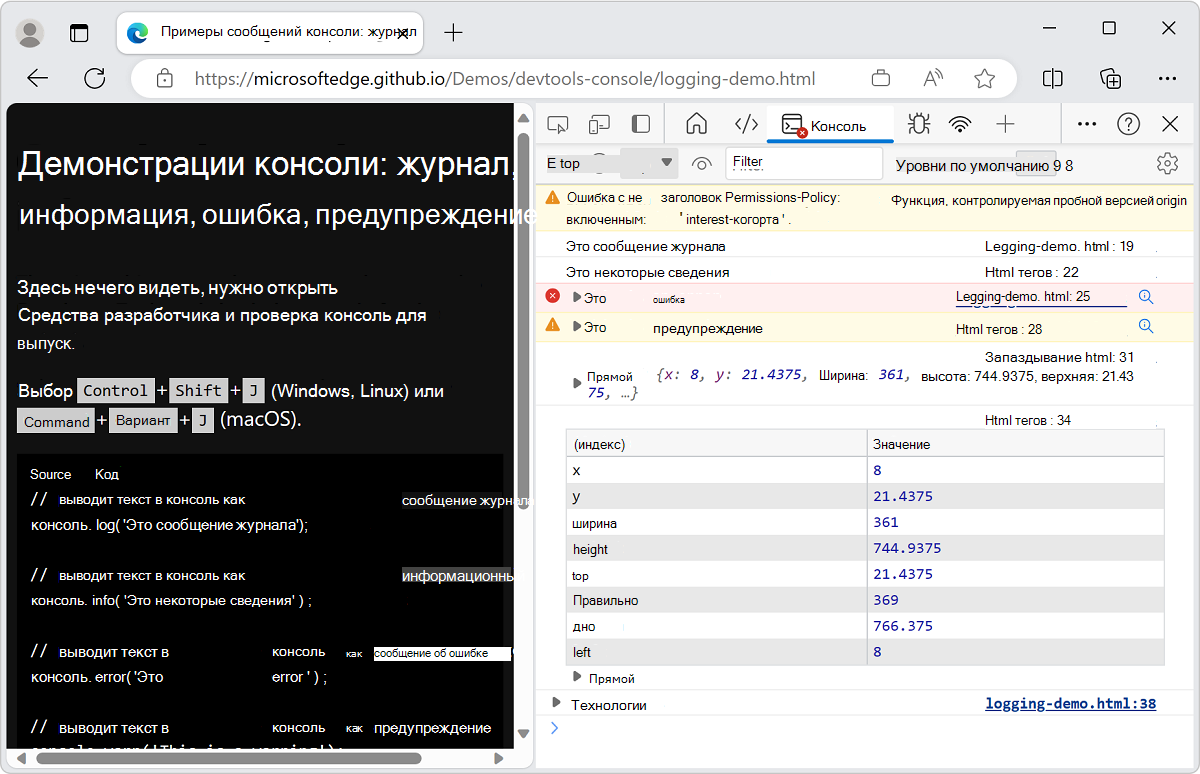Expand the Прямой entry below the table
Screen dimensions: 1200x774
[577, 677]
